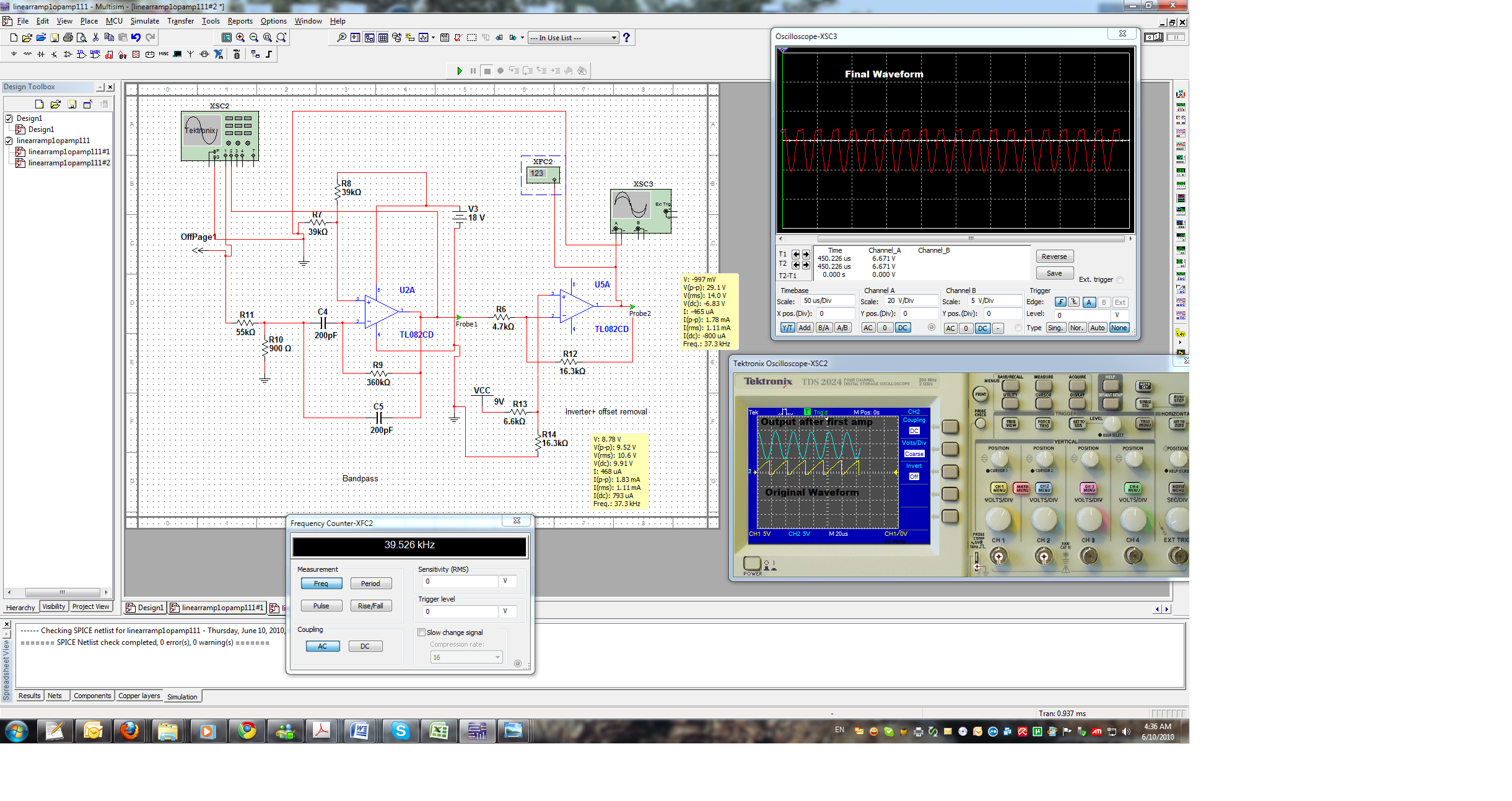Screen dimensions: 1512x801
Task: Toggle the Design1 root checkbox
Action: click(x=9, y=118)
